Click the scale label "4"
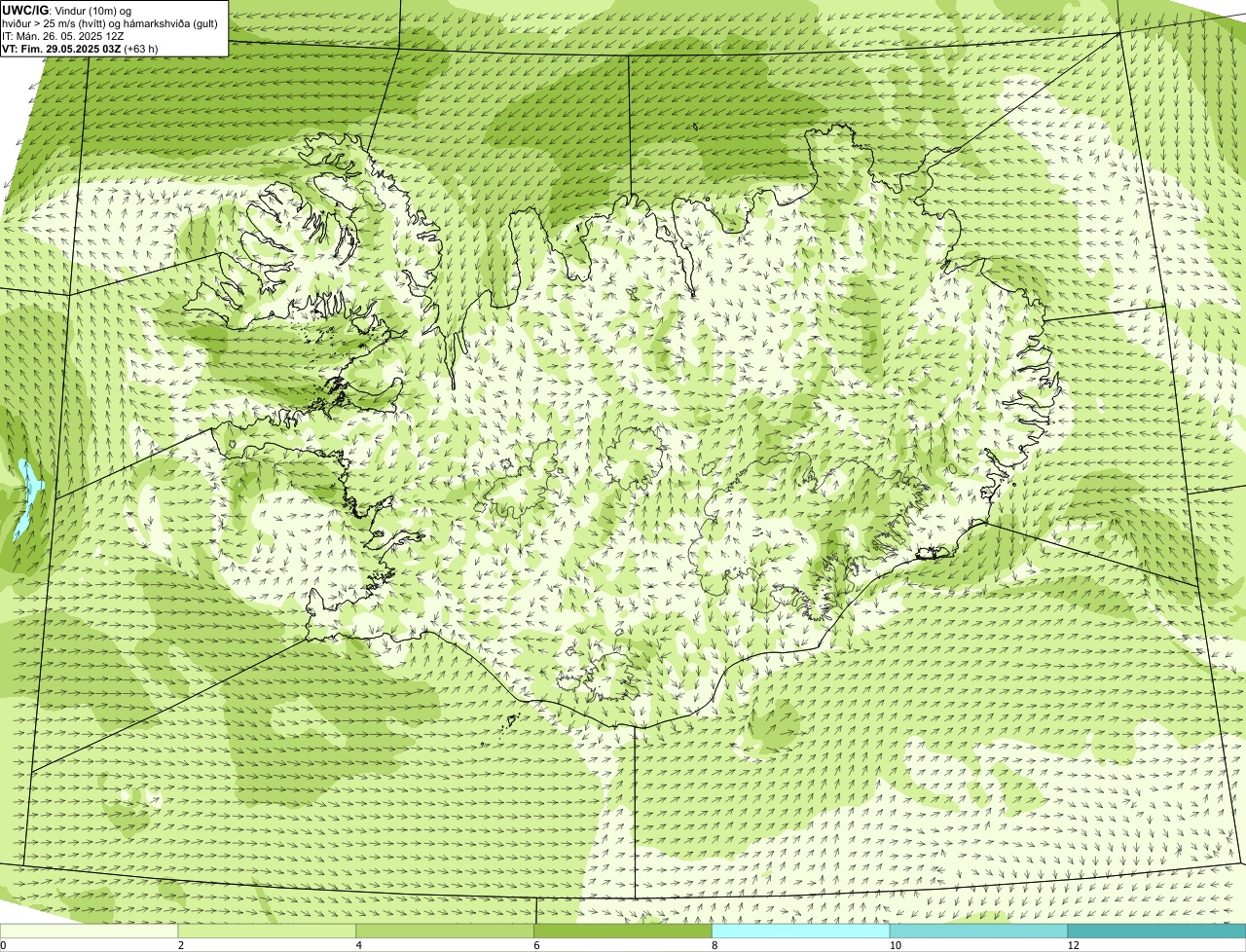Image resolution: width=1246 pixels, height=952 pixels. (359, 945)
